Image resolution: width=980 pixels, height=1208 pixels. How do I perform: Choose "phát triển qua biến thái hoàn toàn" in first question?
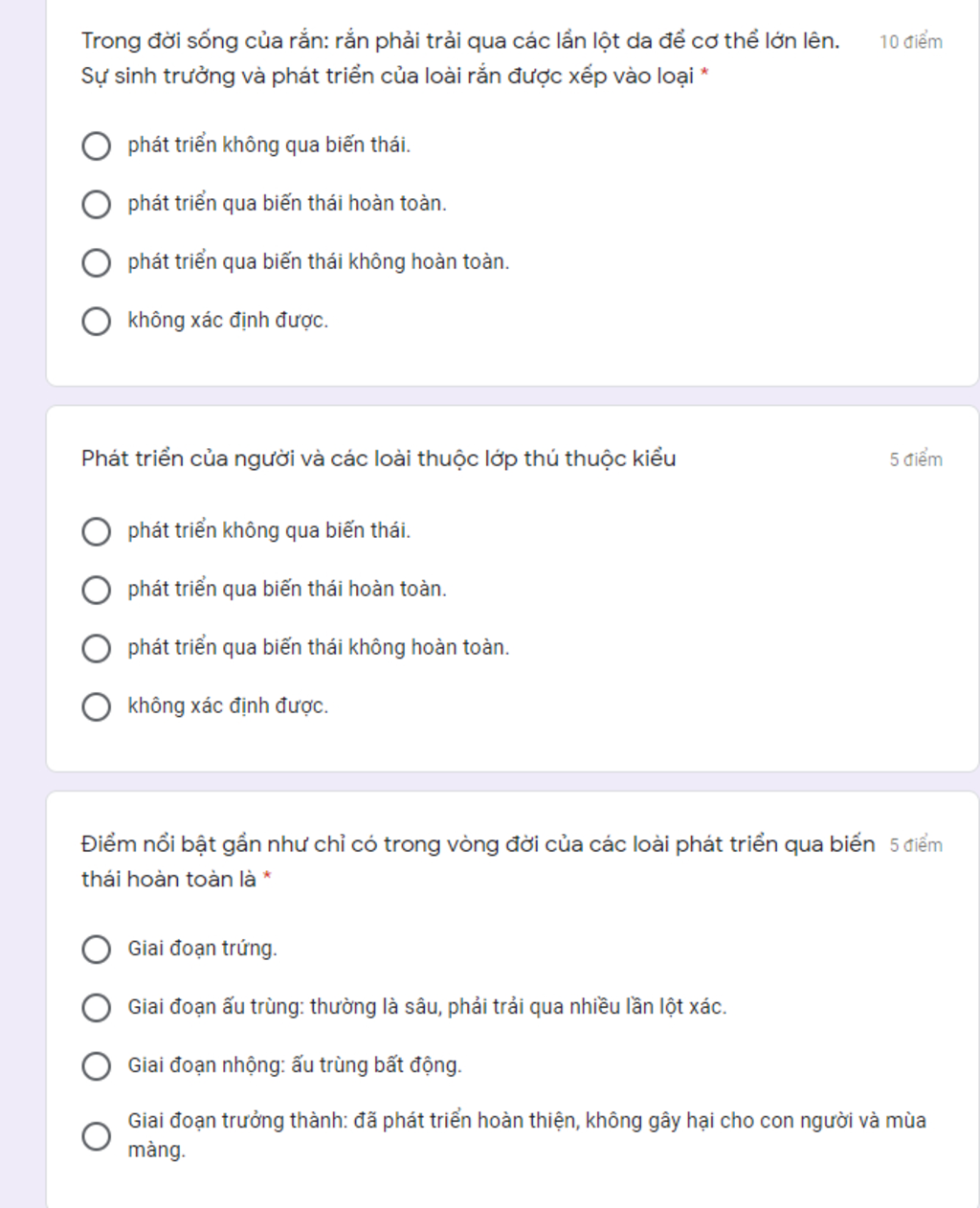(96, 205)
